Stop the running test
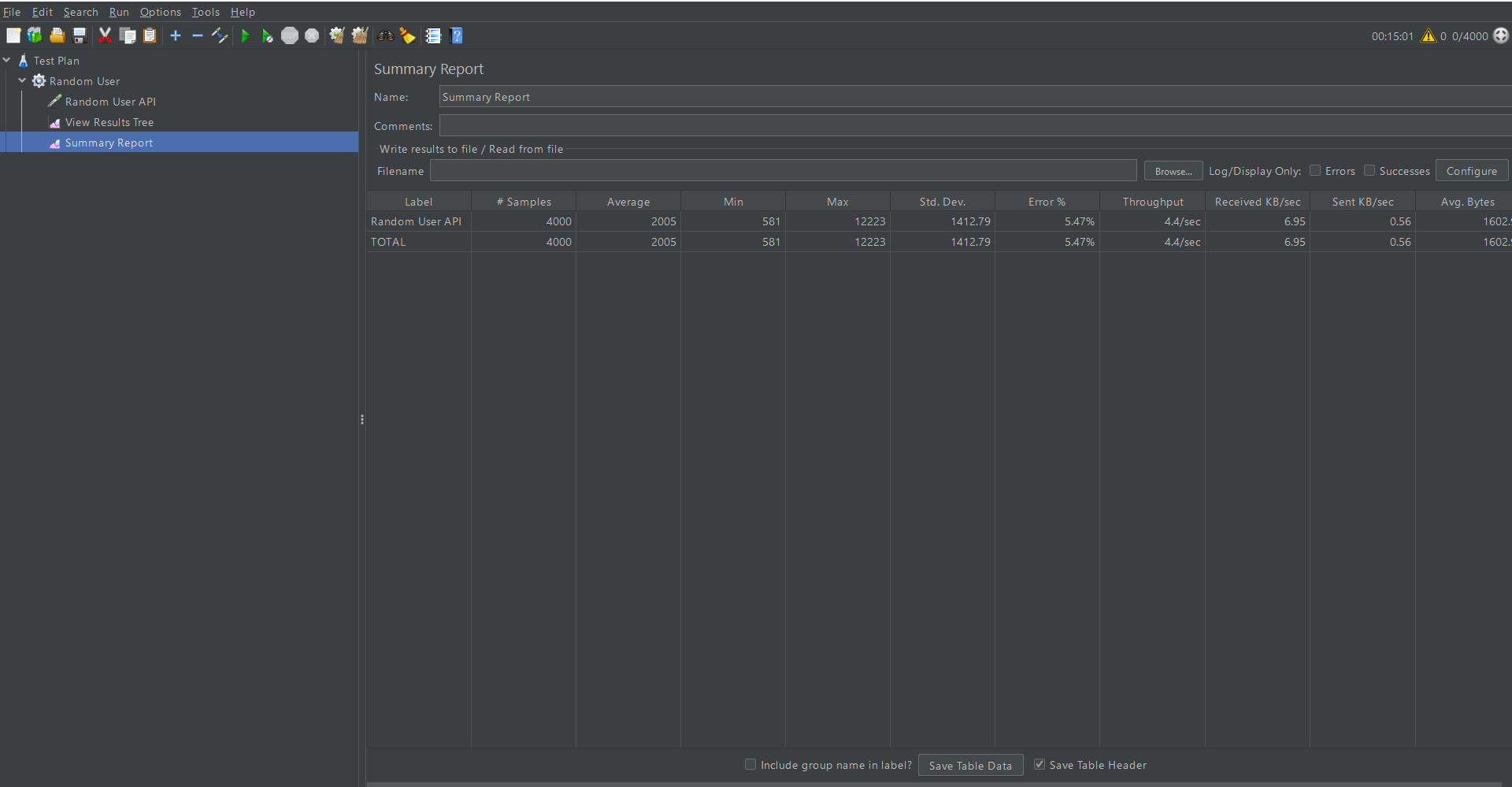1512x787 pixels. 290,35
